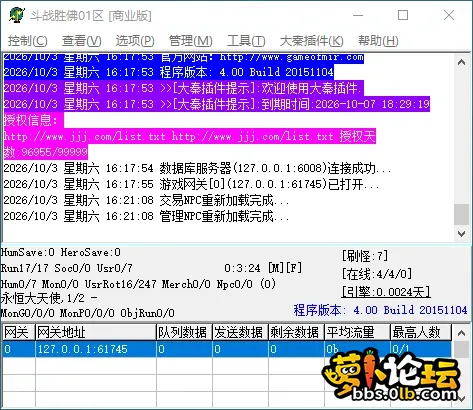Maximize the 斗战胜佛01区 window
Screen dimensions: 473x410
coord(403,15)
